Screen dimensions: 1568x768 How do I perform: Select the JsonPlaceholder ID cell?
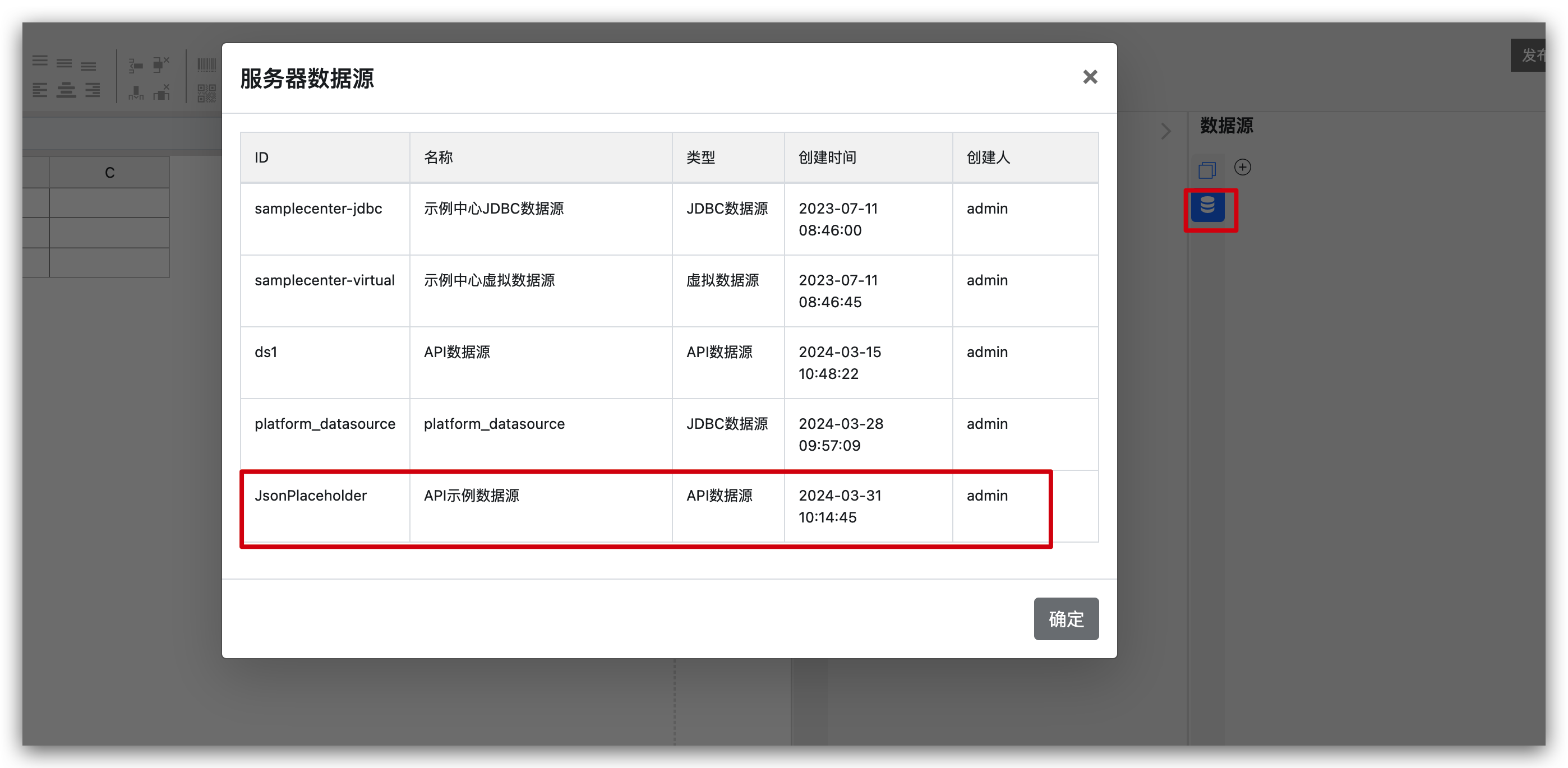pos(325,506)
